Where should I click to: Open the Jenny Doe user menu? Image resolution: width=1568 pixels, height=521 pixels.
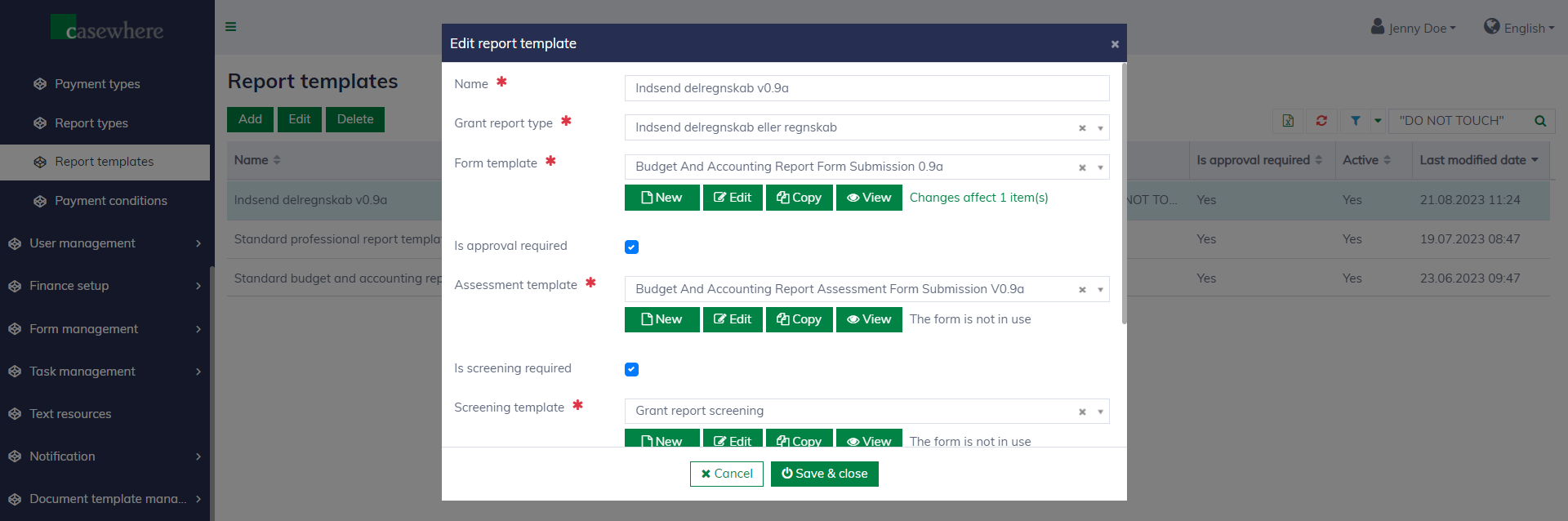(1414, 28)
